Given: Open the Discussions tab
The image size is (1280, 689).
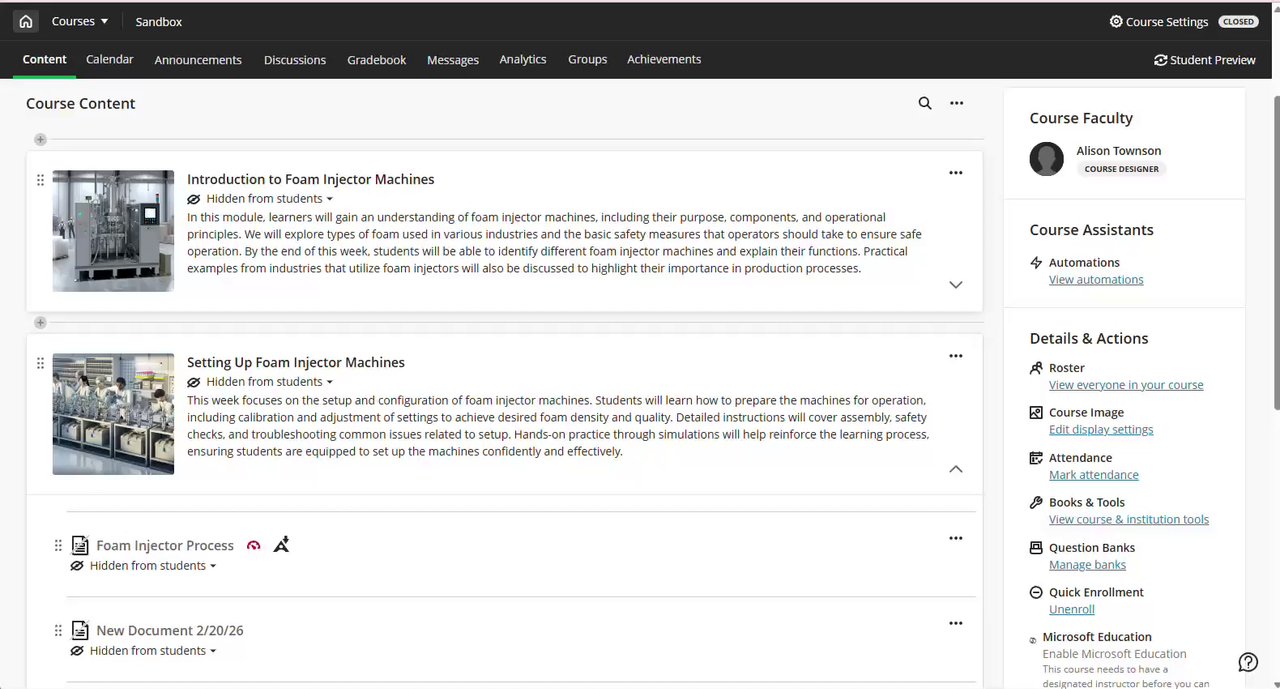Looking at the screenshot, I should [x=295, y=60].
